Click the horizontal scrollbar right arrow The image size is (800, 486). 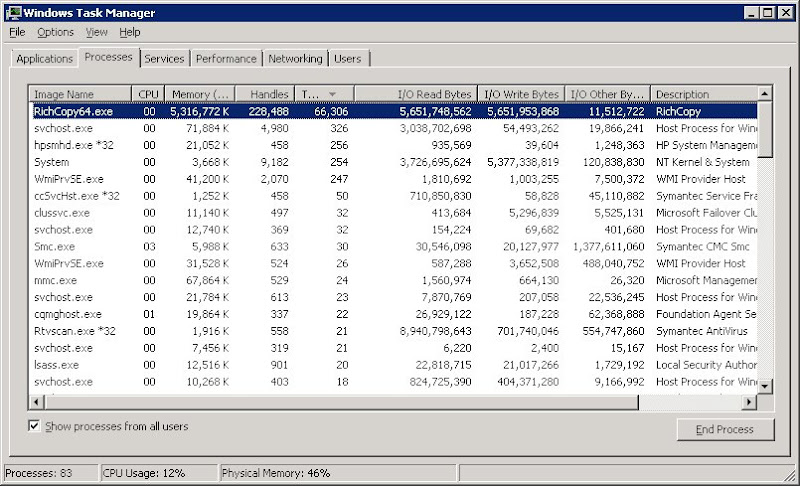(748, 402)
